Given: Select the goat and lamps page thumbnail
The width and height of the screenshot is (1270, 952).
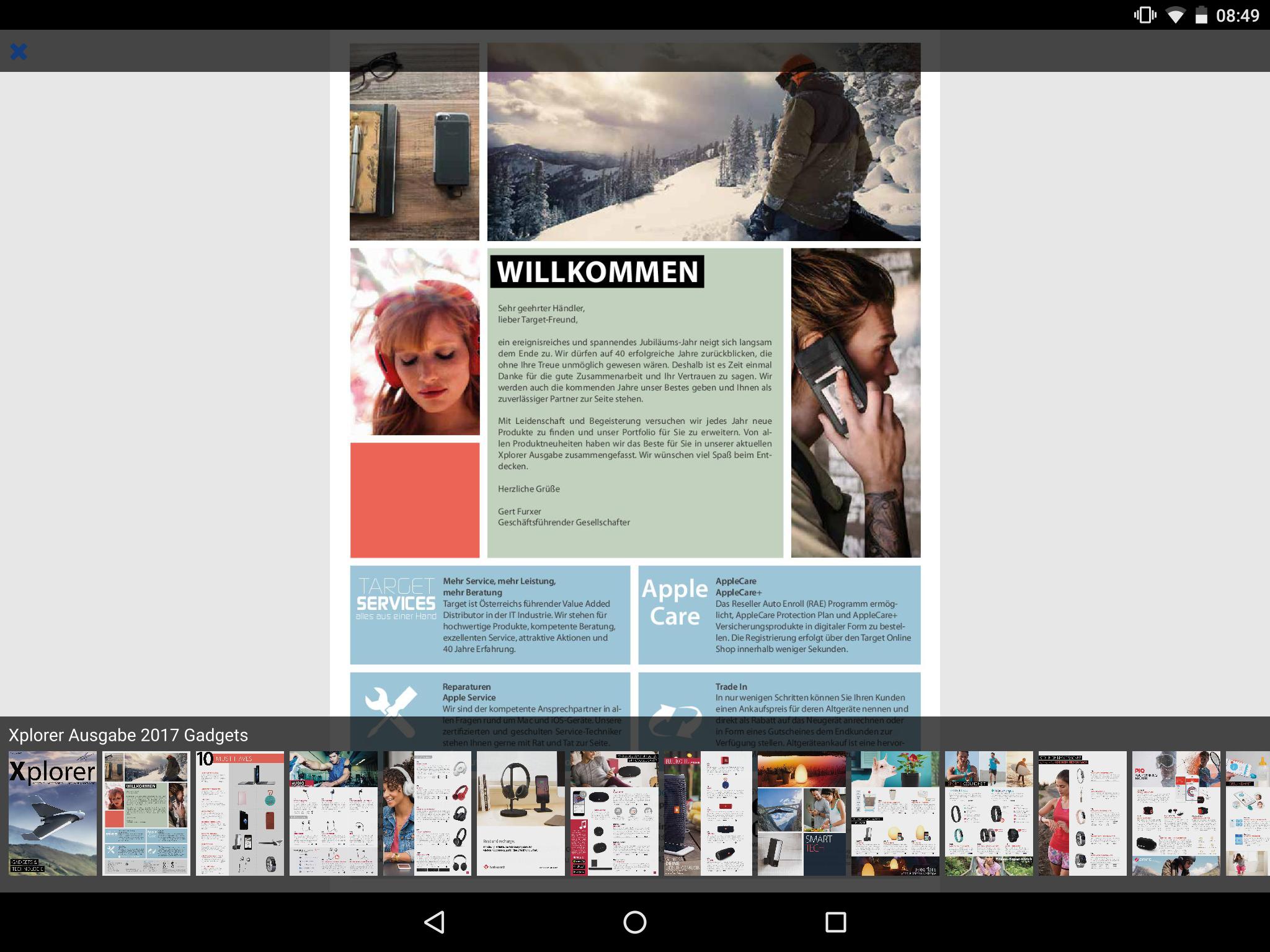Looking at the screenshot, I should tap(895, 813).
